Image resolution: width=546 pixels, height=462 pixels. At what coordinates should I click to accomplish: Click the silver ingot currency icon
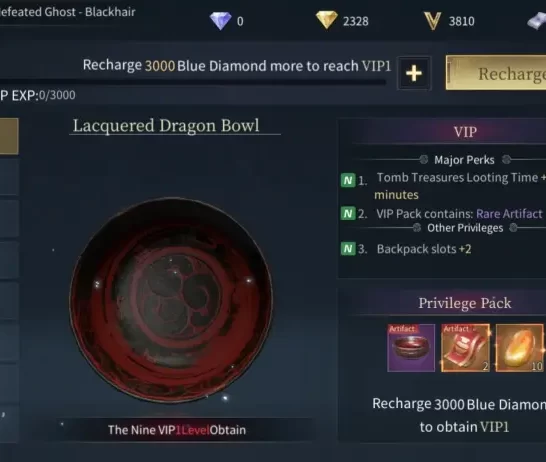(537, 22)
